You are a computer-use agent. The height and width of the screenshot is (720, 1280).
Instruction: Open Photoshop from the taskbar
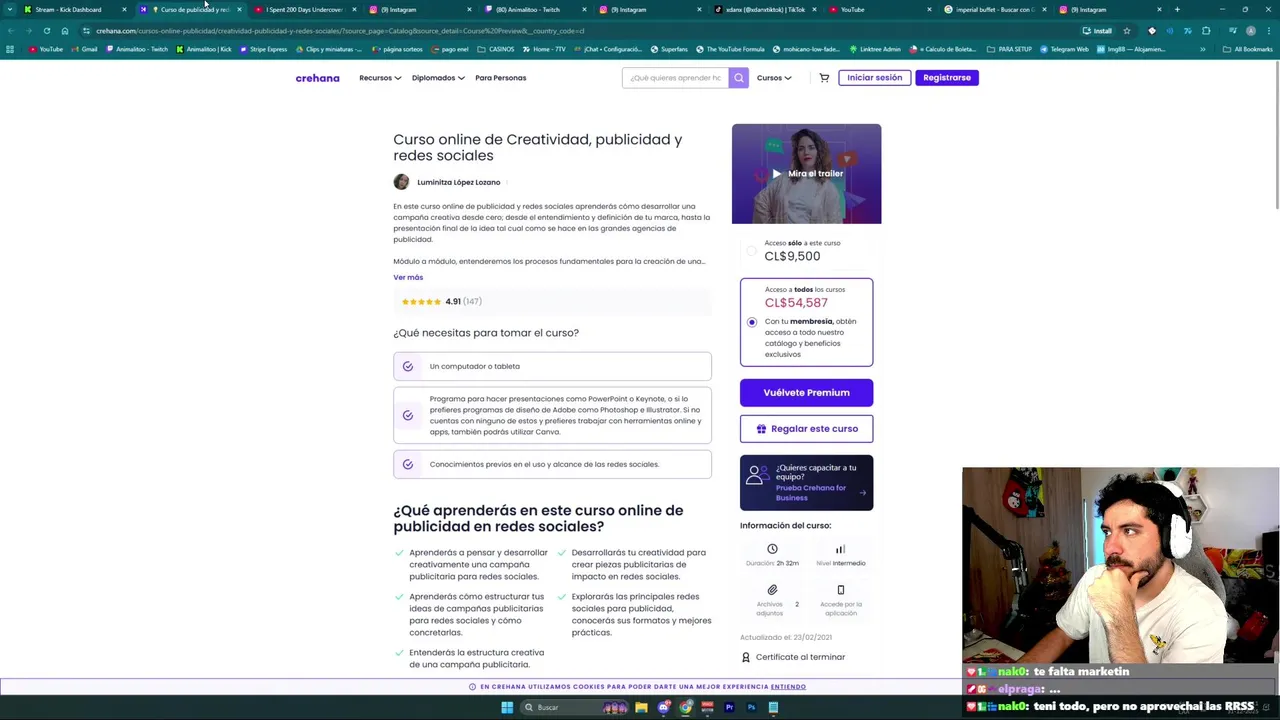pos(751,708)
